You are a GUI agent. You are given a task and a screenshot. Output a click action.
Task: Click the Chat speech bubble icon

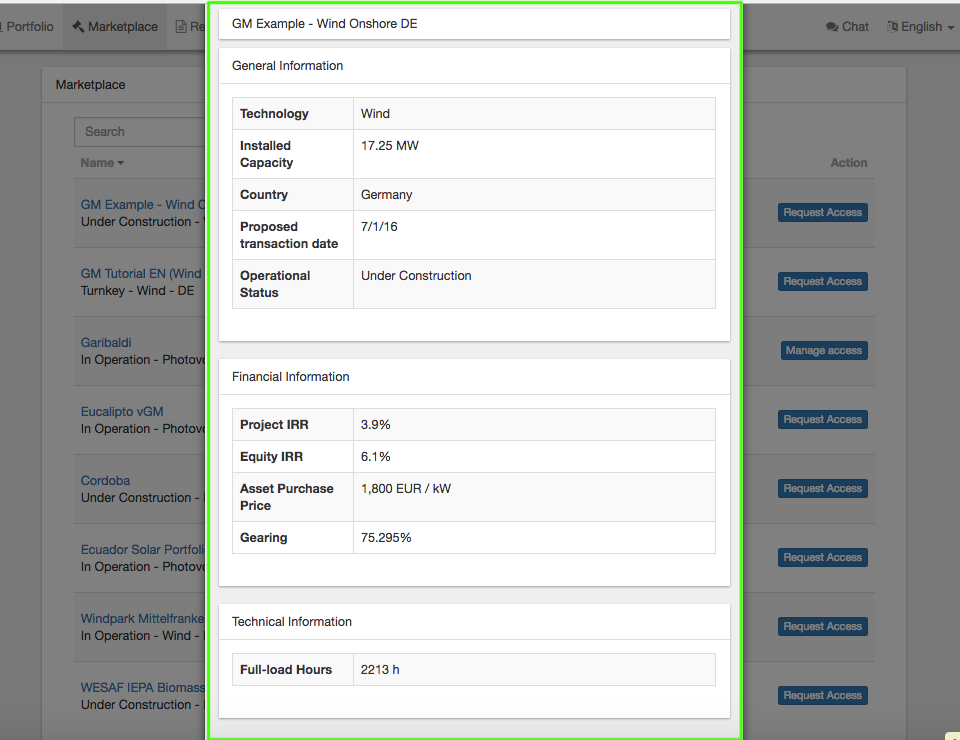832,27
